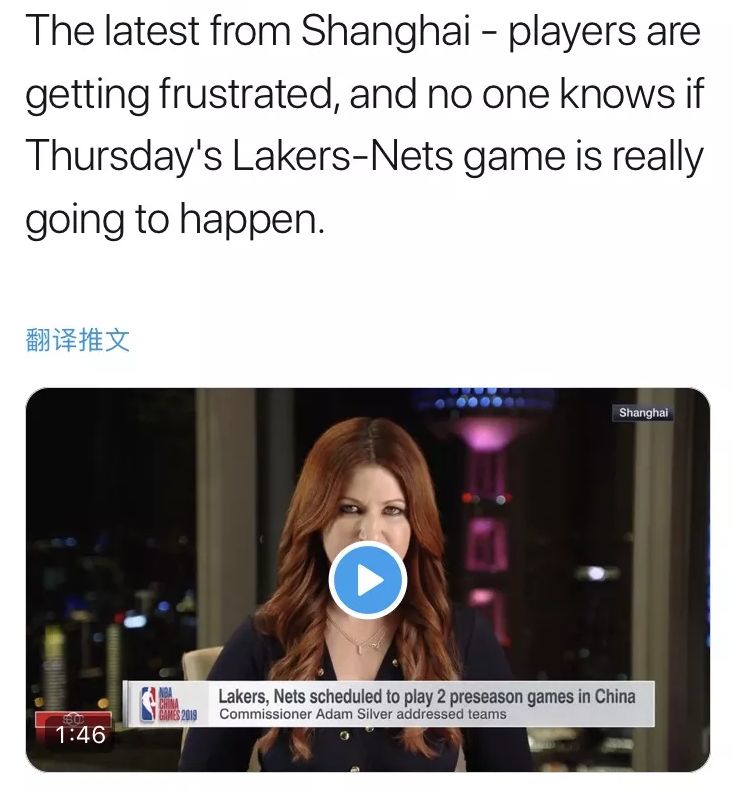Click the word 'frustrated' in the tweet
This screenshot has width=732, height=789.
246,94
